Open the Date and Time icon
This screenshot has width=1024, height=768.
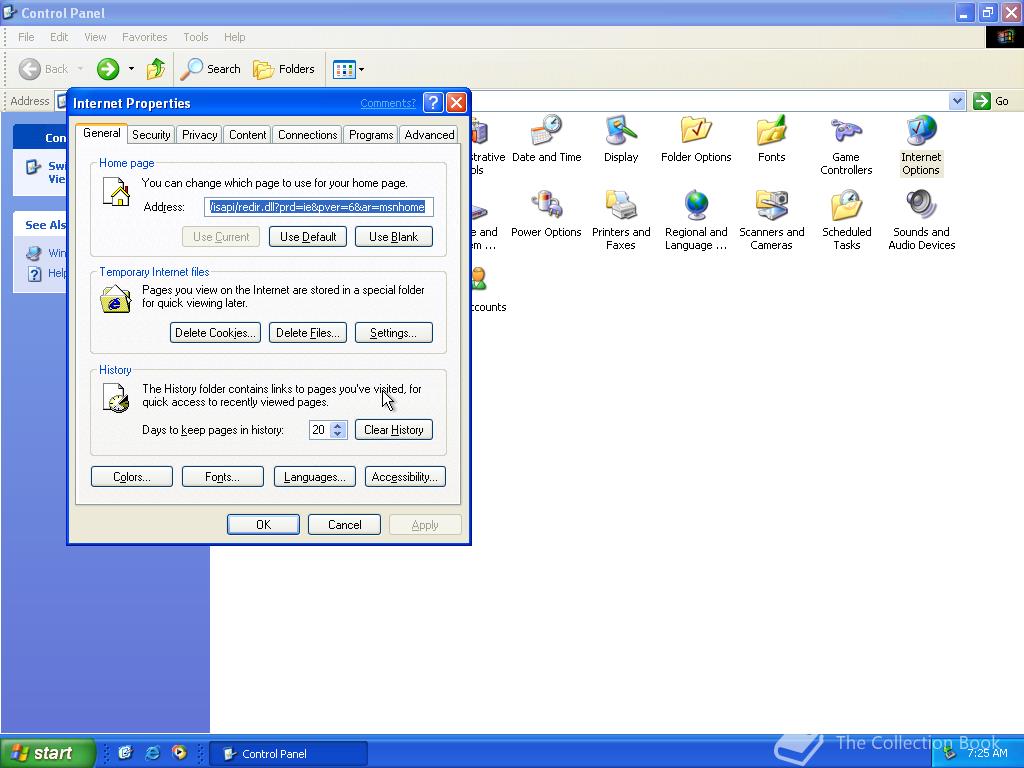[x=547, y=139]
